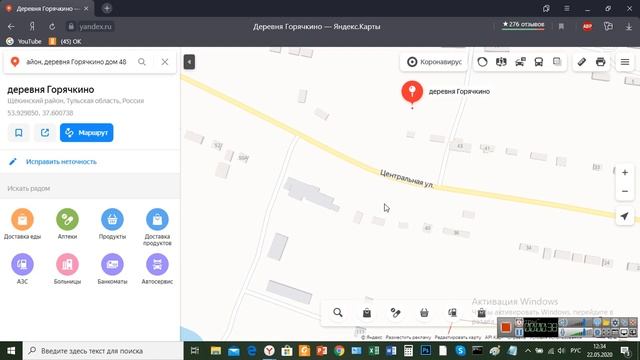The image size is (640, 360).
Task: Choose the Продукты category icon
Action: coord(112,220)
